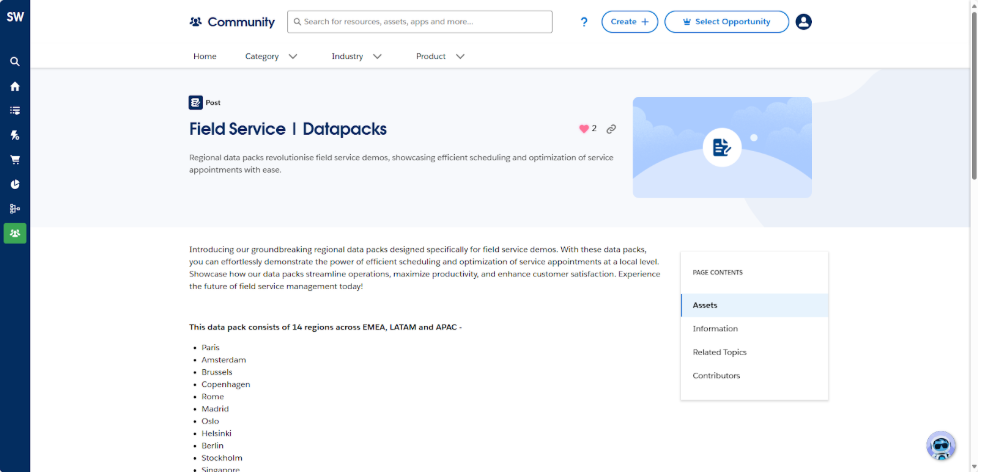Click the search resources input field

(x=420, y=22)
